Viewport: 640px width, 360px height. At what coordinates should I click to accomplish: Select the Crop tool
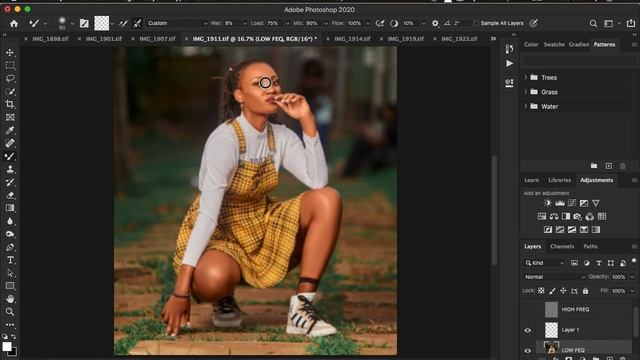pos(10,104)
